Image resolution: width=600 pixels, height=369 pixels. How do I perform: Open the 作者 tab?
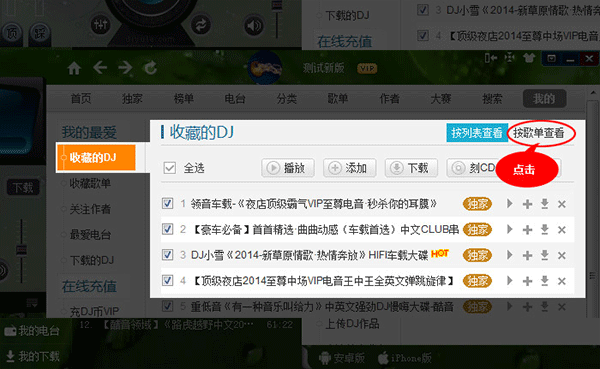click(390, 99)
